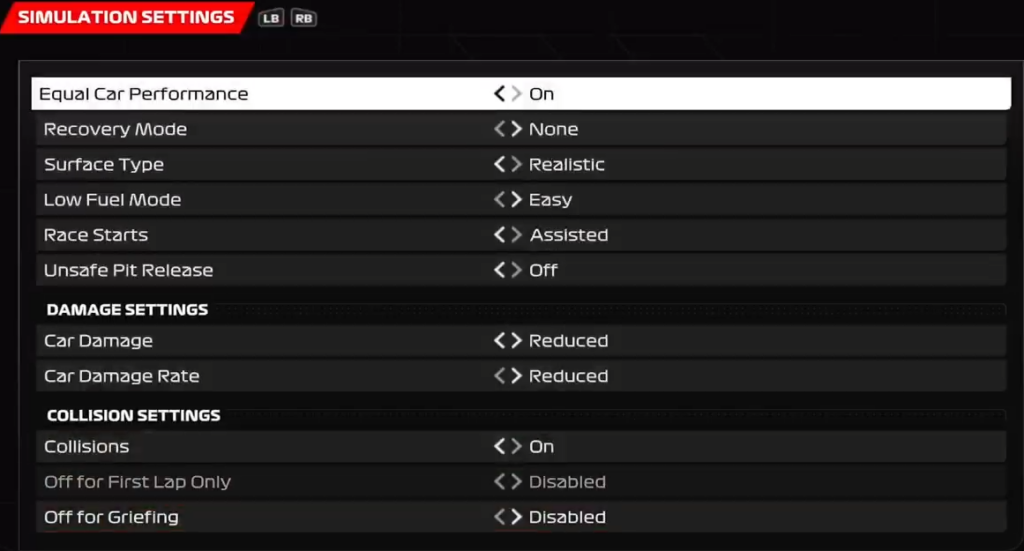The width and height of the screenshot is (1024, 551).
Task: Click left arrow for Race Starts
Action: tap(500, 235)
